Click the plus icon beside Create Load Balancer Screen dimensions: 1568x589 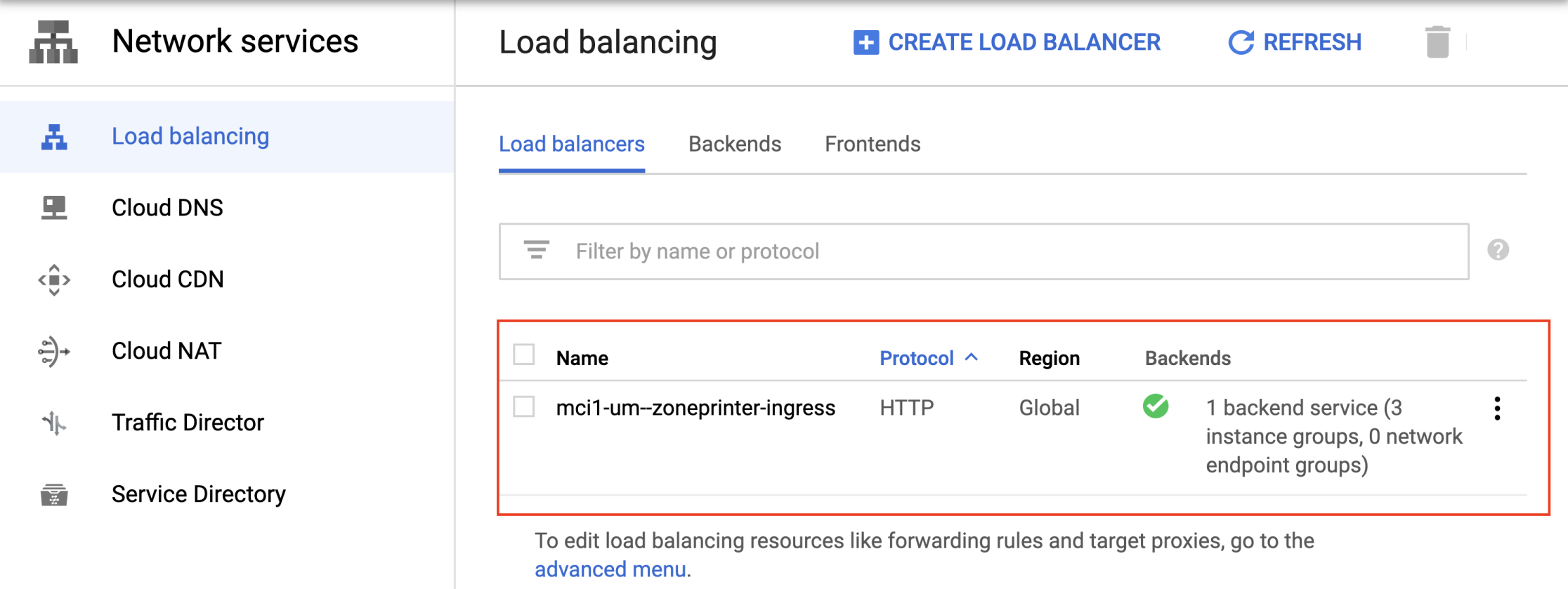point(865,42)
